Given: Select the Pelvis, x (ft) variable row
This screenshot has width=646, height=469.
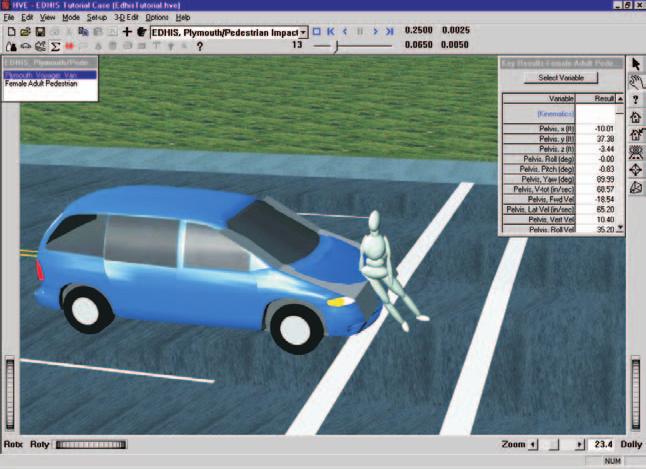Looking at the screenshot, I should tap(559, 129).
